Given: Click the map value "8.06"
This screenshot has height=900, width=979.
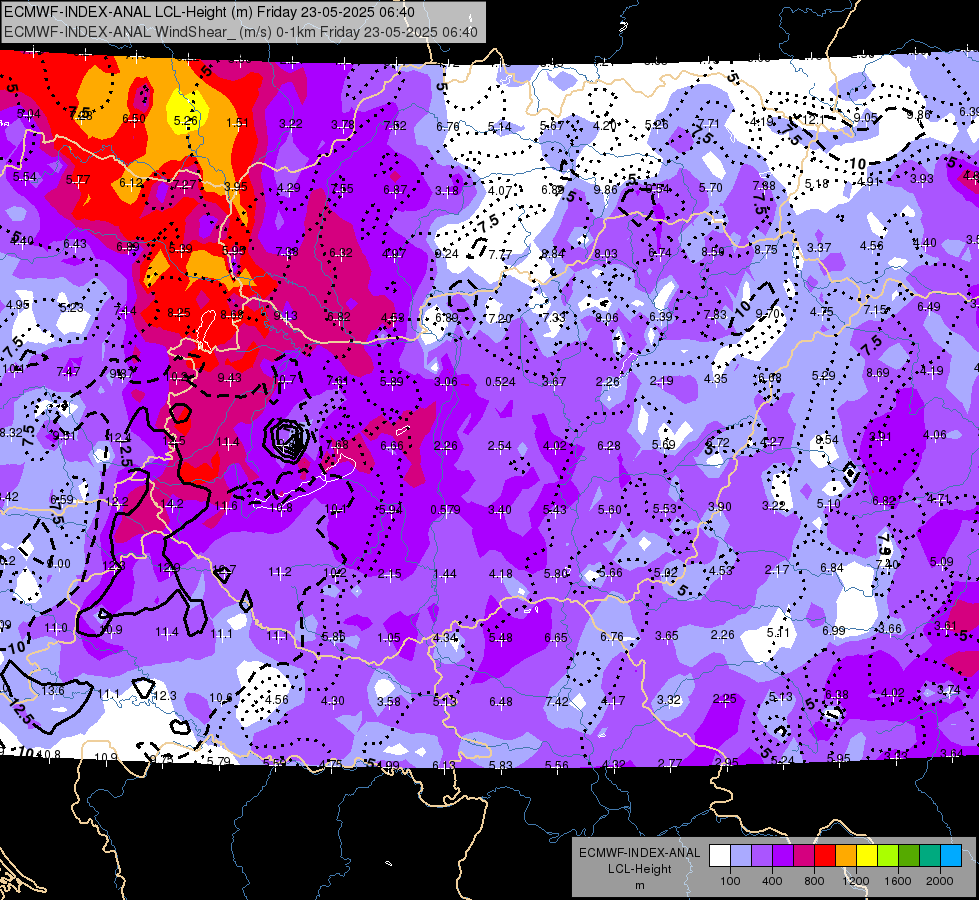Looking at the screenshot, I should [x=606, y=318].
